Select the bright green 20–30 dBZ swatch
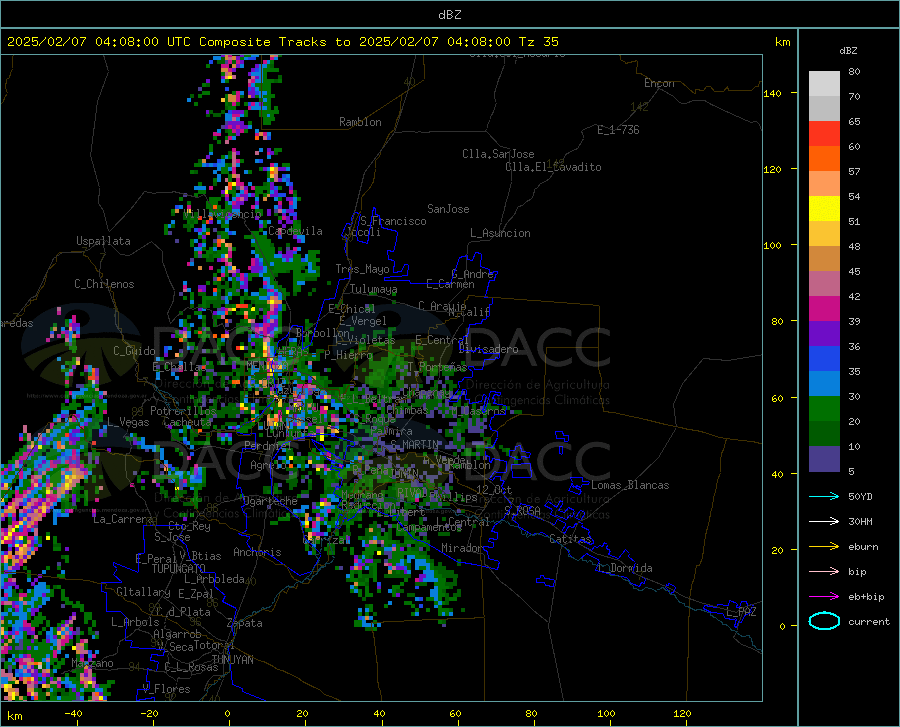Image resolution: width=900 pixels, height=727 pixels. (824, 409)
